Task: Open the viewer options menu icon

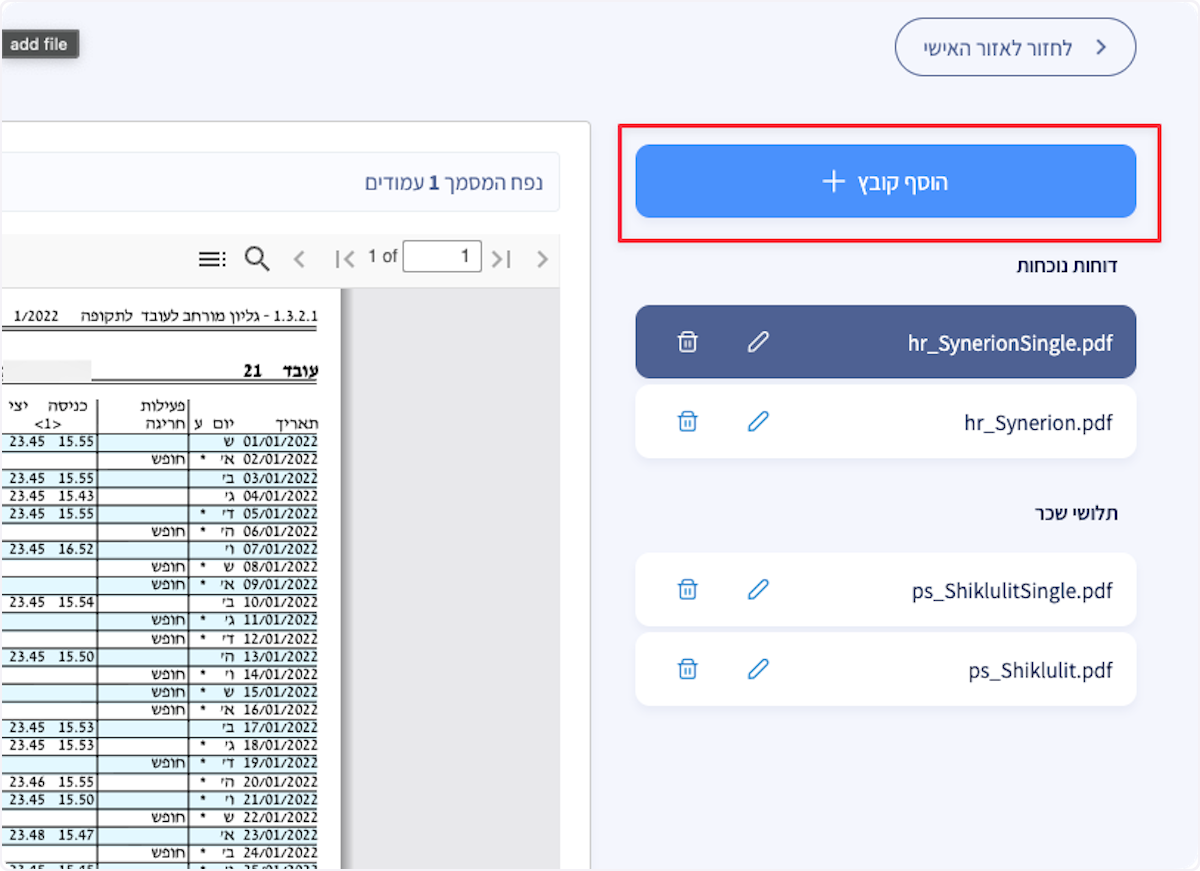Action: [212, 258]
